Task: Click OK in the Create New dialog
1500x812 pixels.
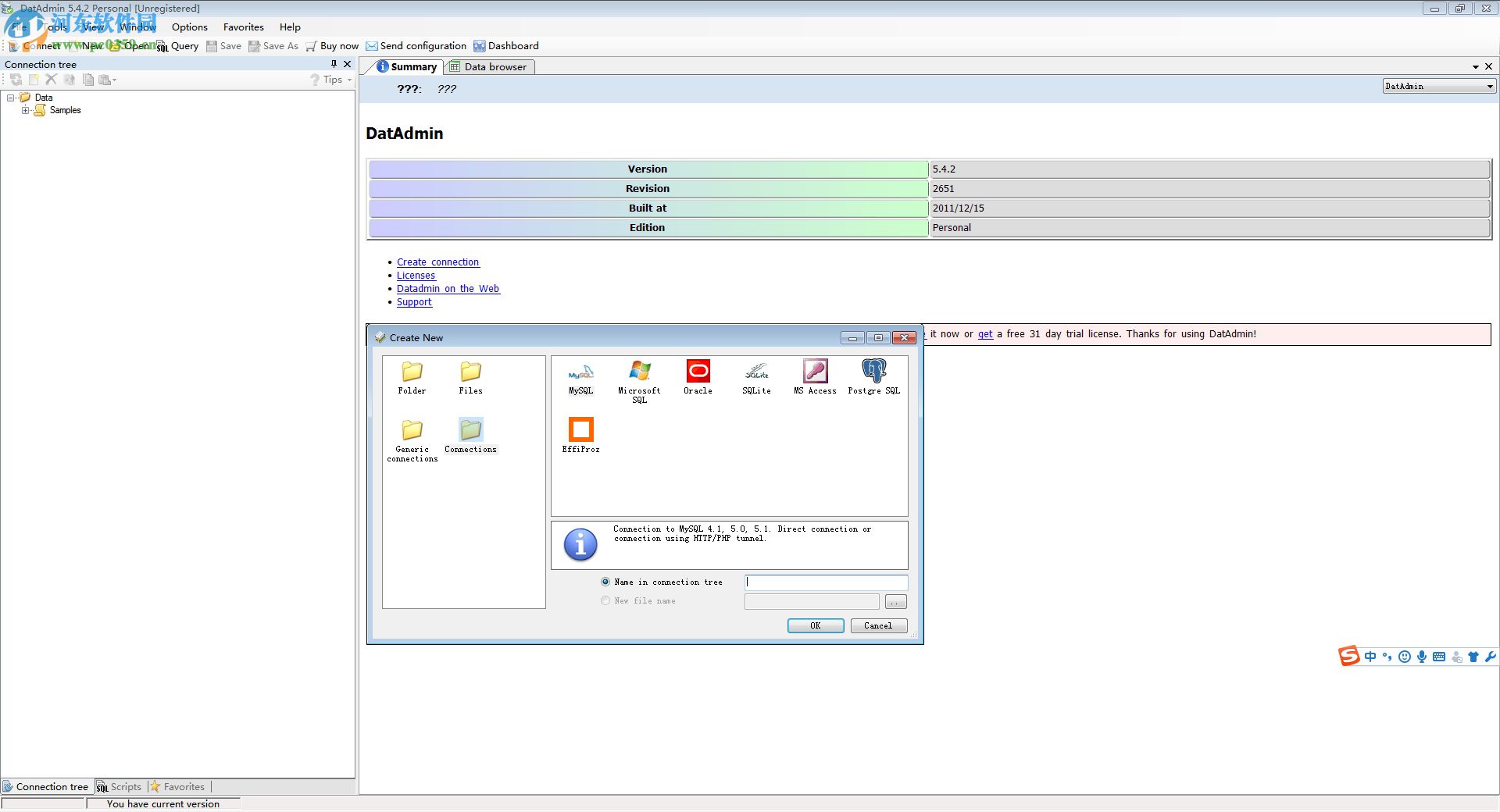Action: [x=816, y=625]
